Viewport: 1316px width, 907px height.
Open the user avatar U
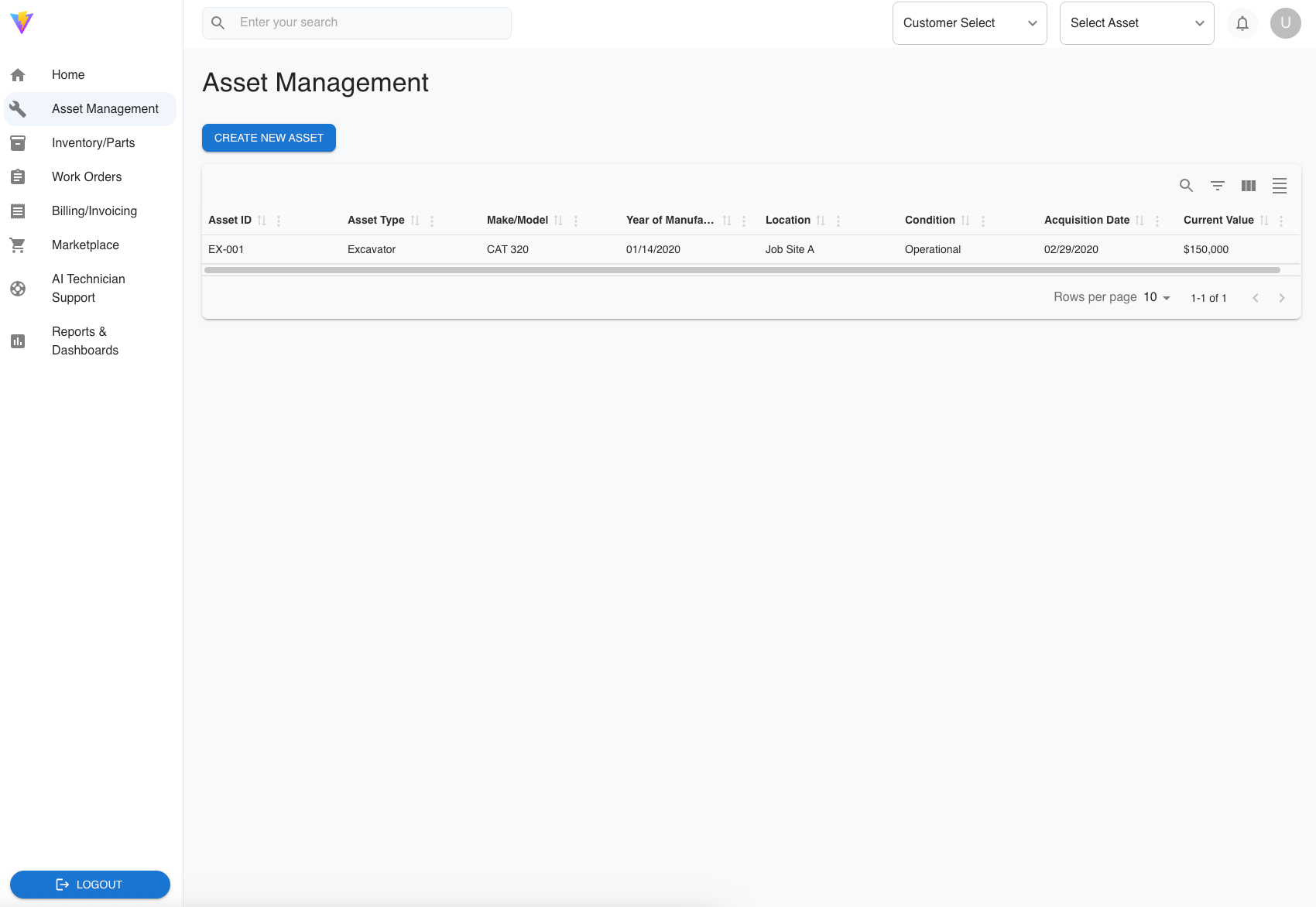pyautogui.click(x=1286, y=23)
